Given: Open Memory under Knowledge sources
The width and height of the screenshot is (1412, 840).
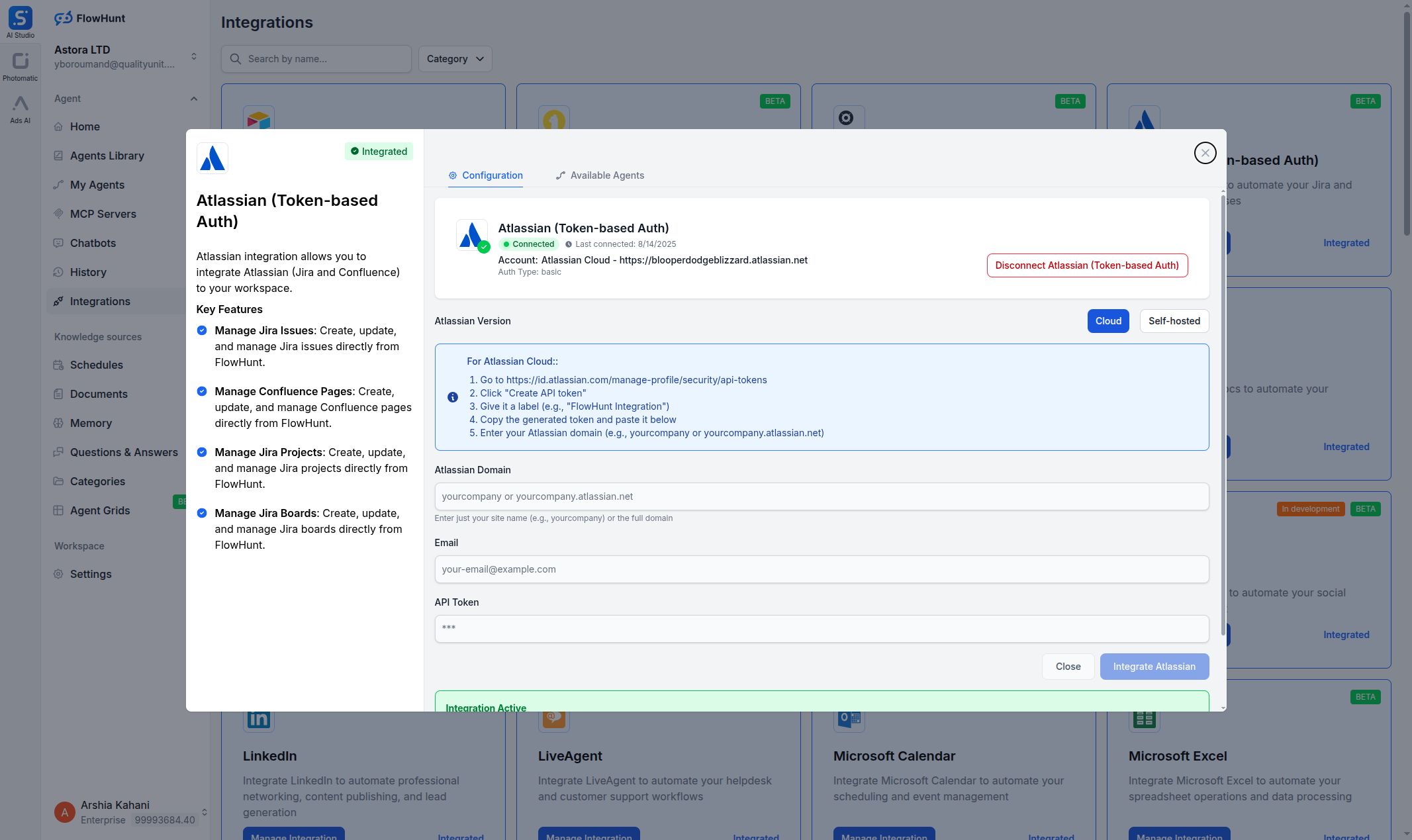Looking at the screenshot, I should (x=91, y=423).
